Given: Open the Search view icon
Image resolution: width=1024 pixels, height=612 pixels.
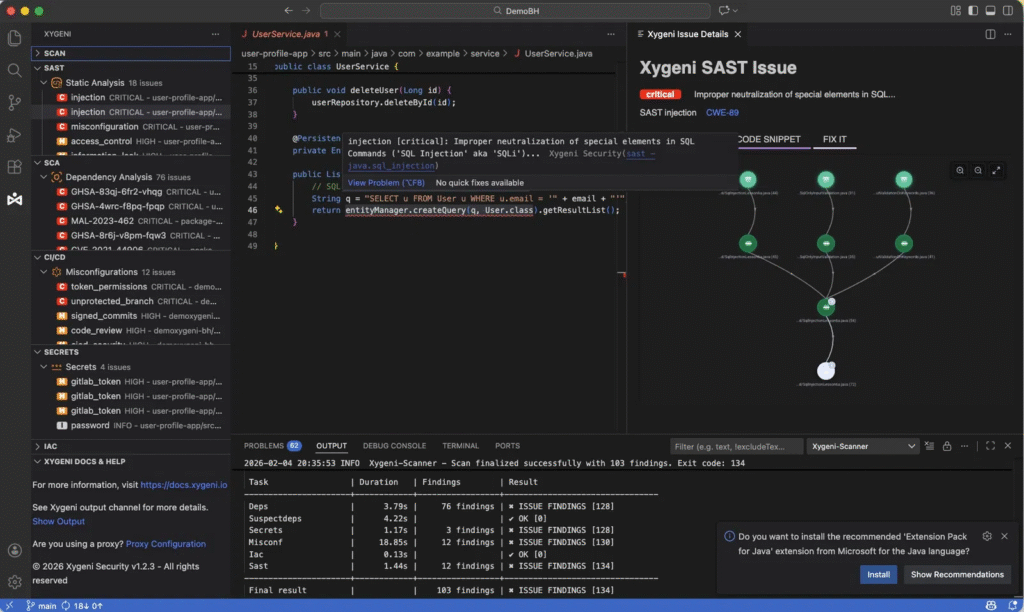Looking at the screenshot, I should click(14, 70).
